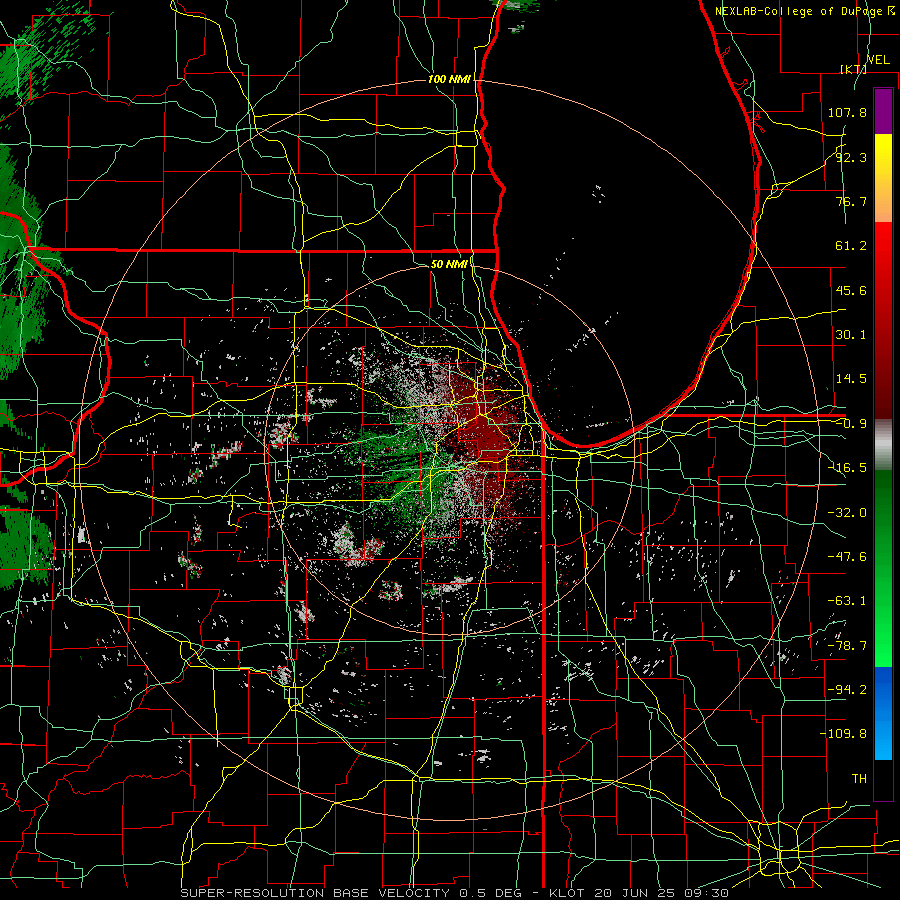
Task: Select the -47.6 scale value
Action: [847, 557]
